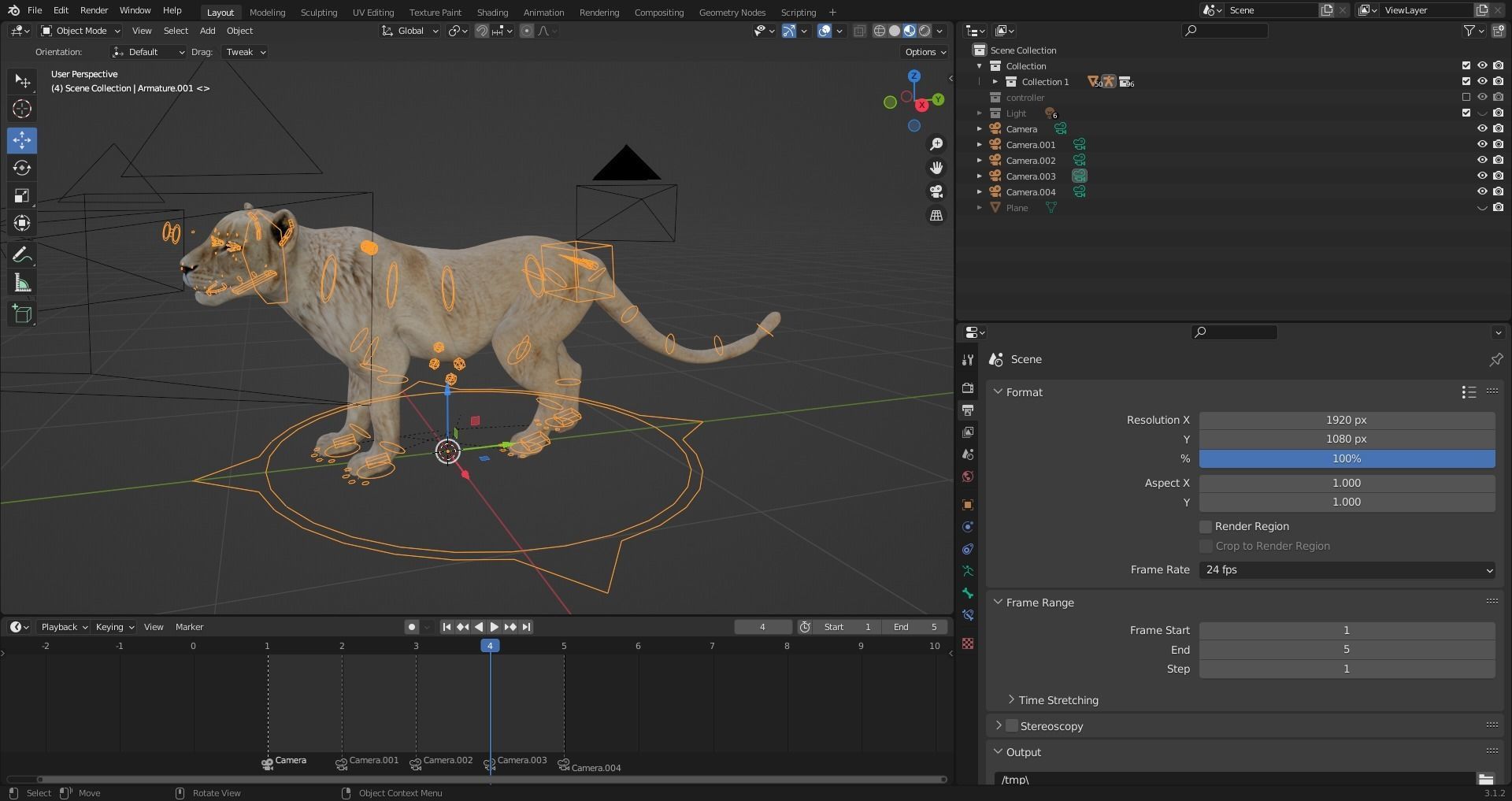This screenshot has height=801, width=1512.
Task: Click the resolution percentage 100% slider
Action: (x=1347, y=458)
